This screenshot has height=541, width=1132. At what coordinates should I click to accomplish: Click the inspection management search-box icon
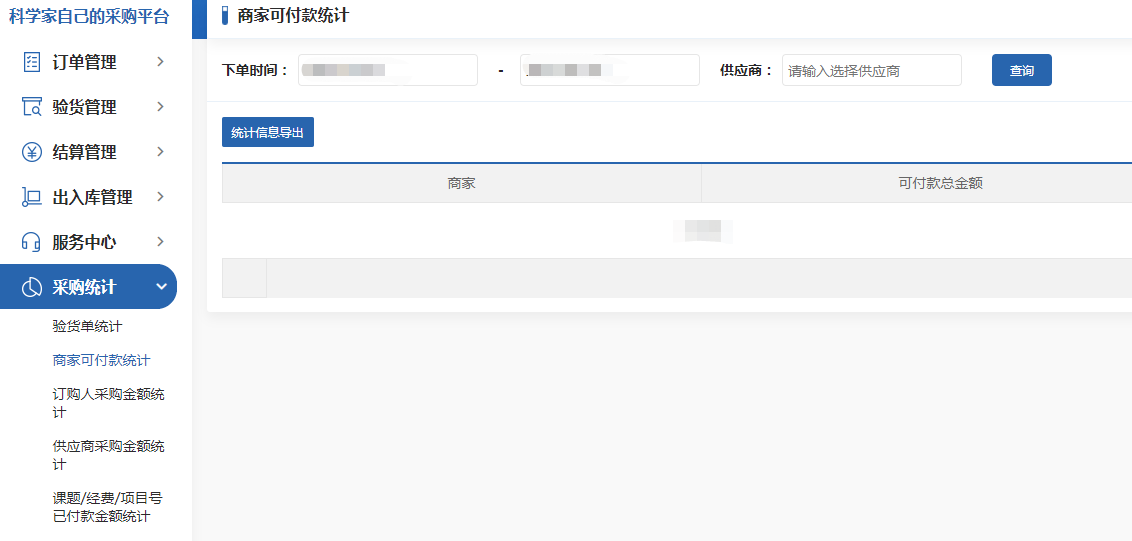[32, 107]
